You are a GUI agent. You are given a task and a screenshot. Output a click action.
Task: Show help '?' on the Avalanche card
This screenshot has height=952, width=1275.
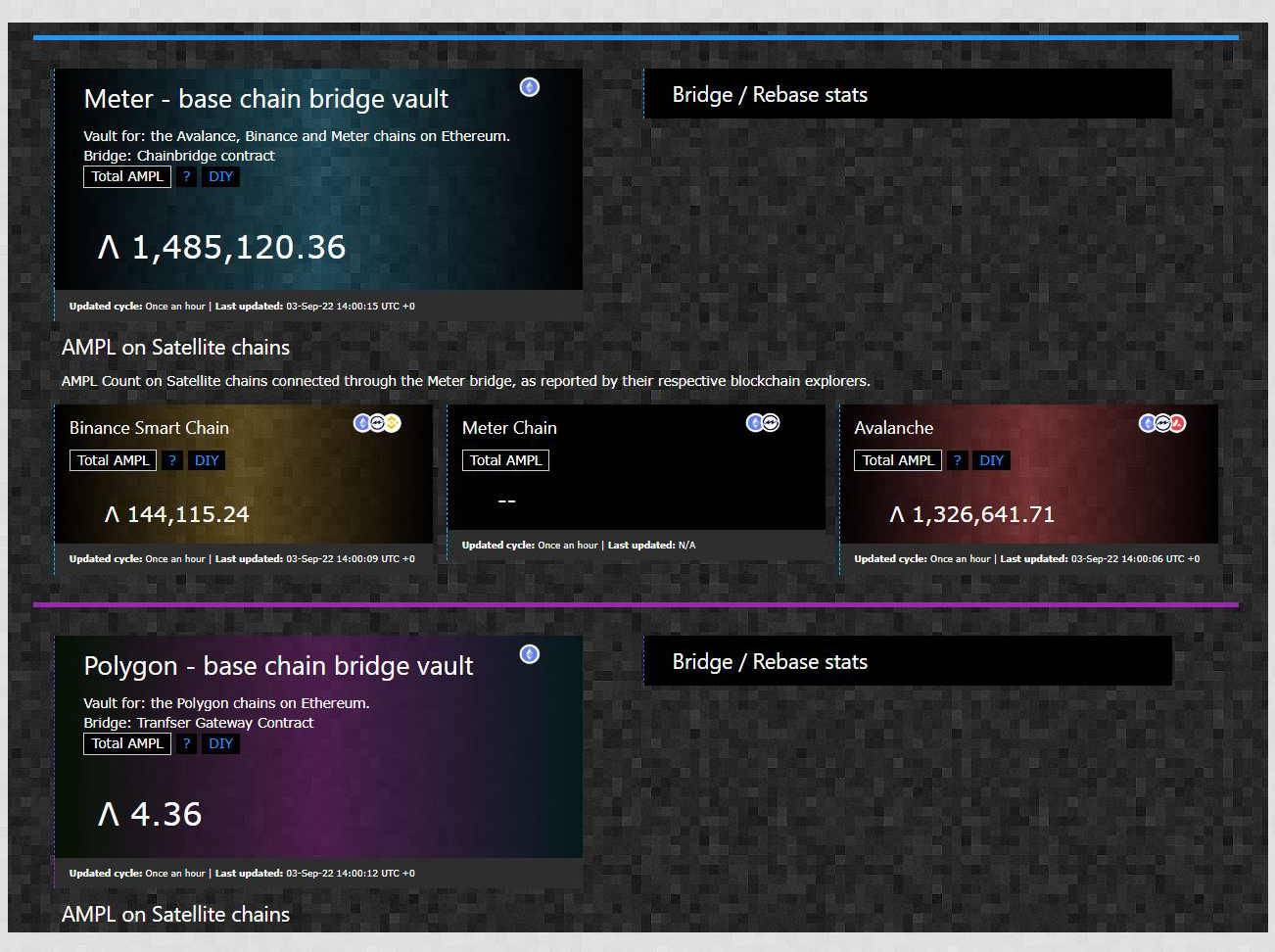957,460
